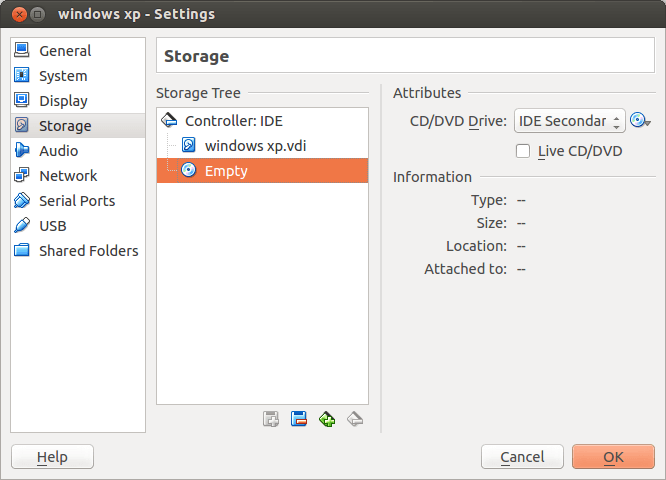Image resolution: width=666 pixels, height=480 pixels.
Task: Open the choose virtual CD/DVD disk menu
Action: click(640, 121)
